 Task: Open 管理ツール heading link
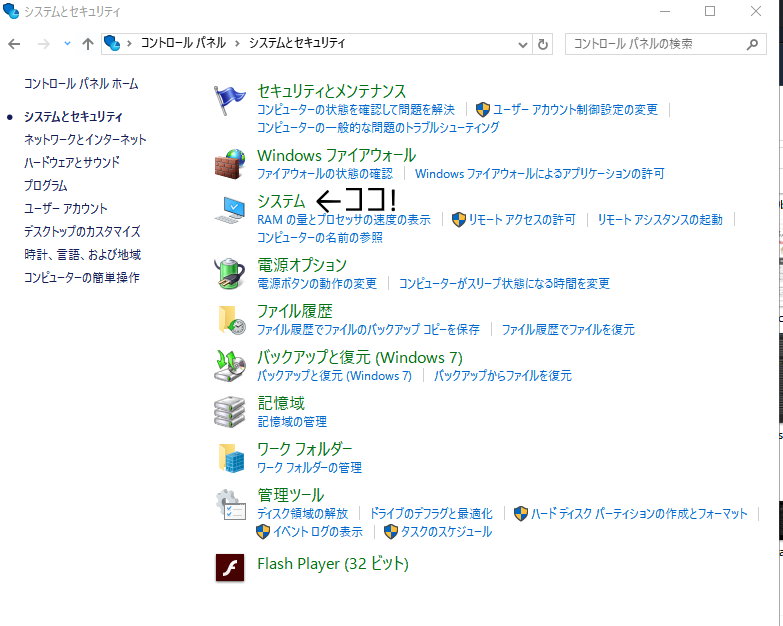291,495
